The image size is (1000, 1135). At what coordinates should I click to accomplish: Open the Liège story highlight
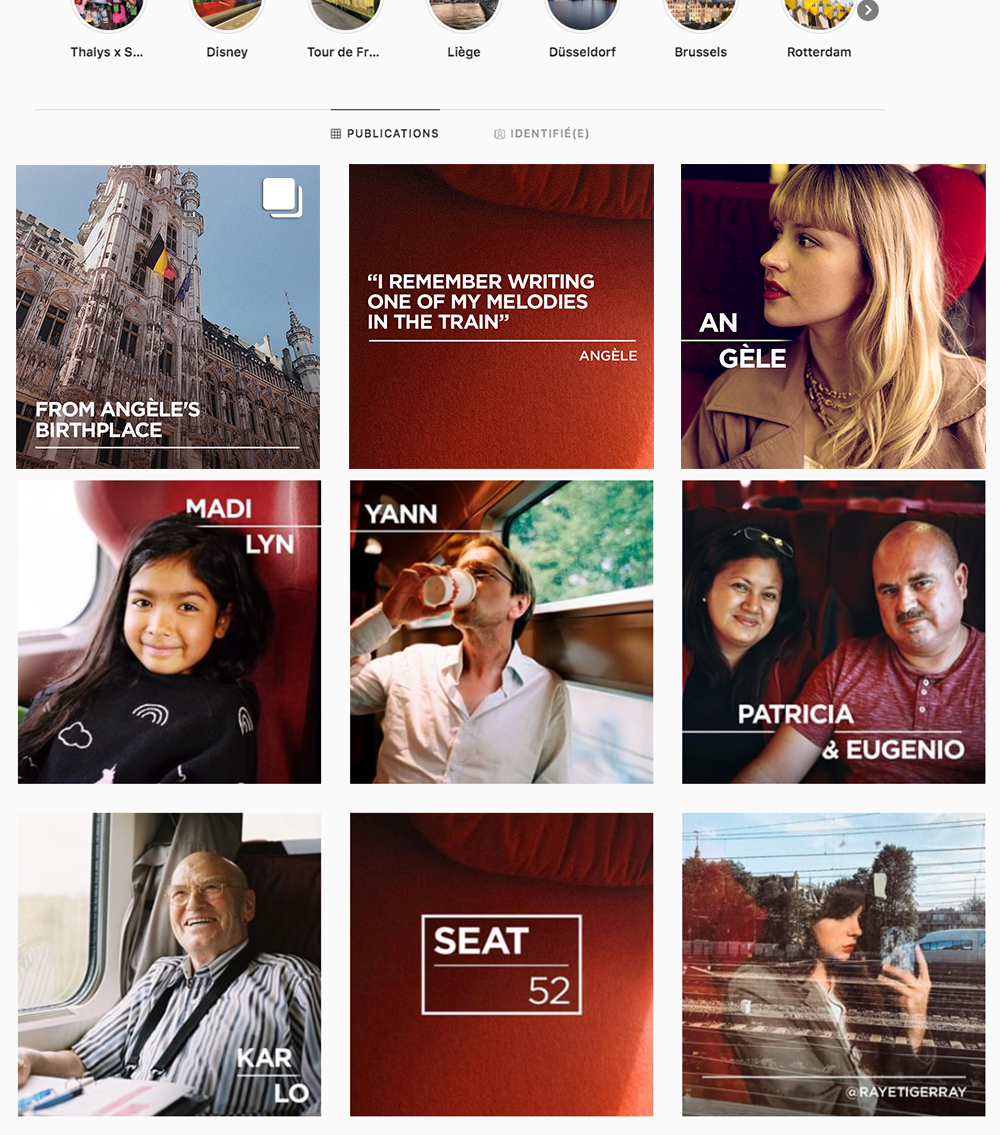tap(463, 14)
